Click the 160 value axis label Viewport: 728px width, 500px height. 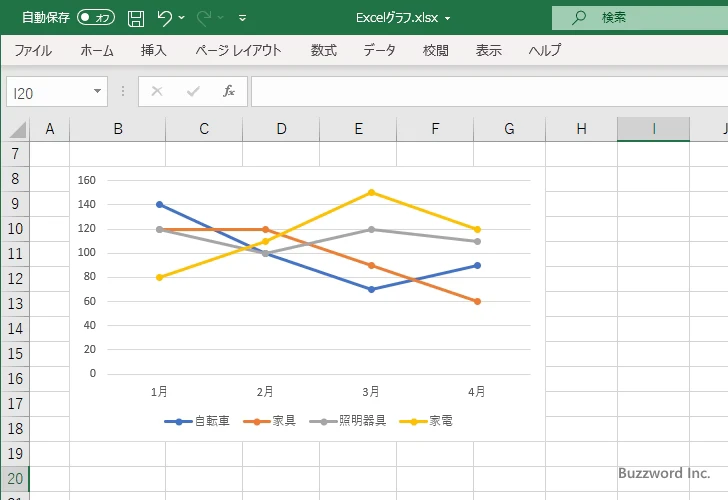[86, 180]
